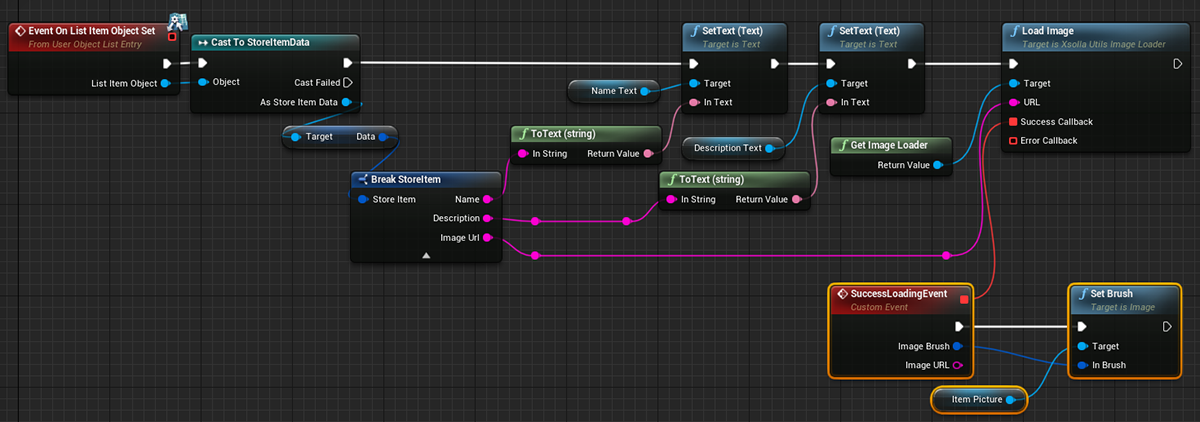1200x422 pixels.
Task: Click the Image URL pin on SuccessLoadingEvent
Action: coord(957,365)
